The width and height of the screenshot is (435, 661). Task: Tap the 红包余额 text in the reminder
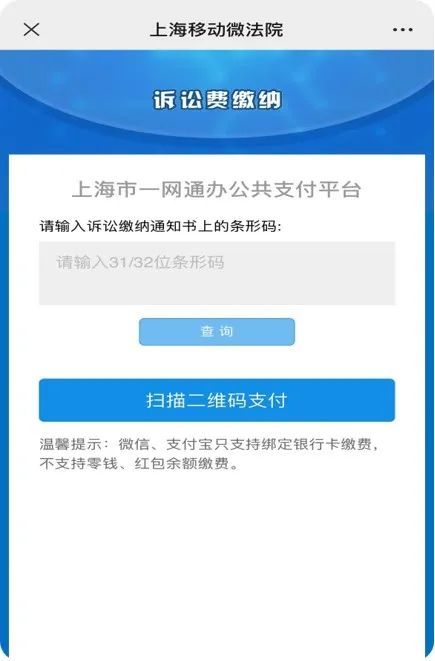point(166,464)
